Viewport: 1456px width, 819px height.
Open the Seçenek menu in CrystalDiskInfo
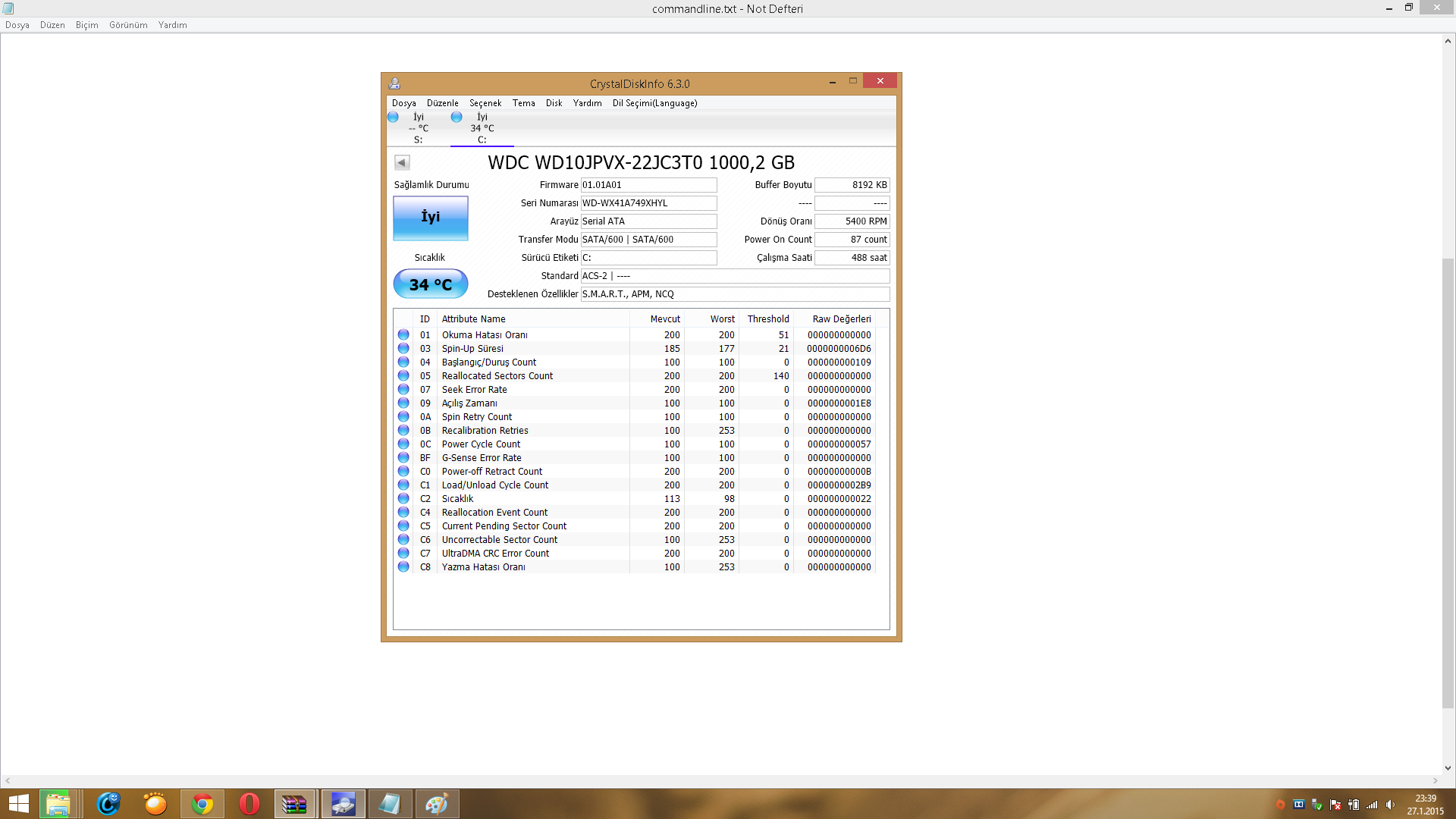point(485,103)
